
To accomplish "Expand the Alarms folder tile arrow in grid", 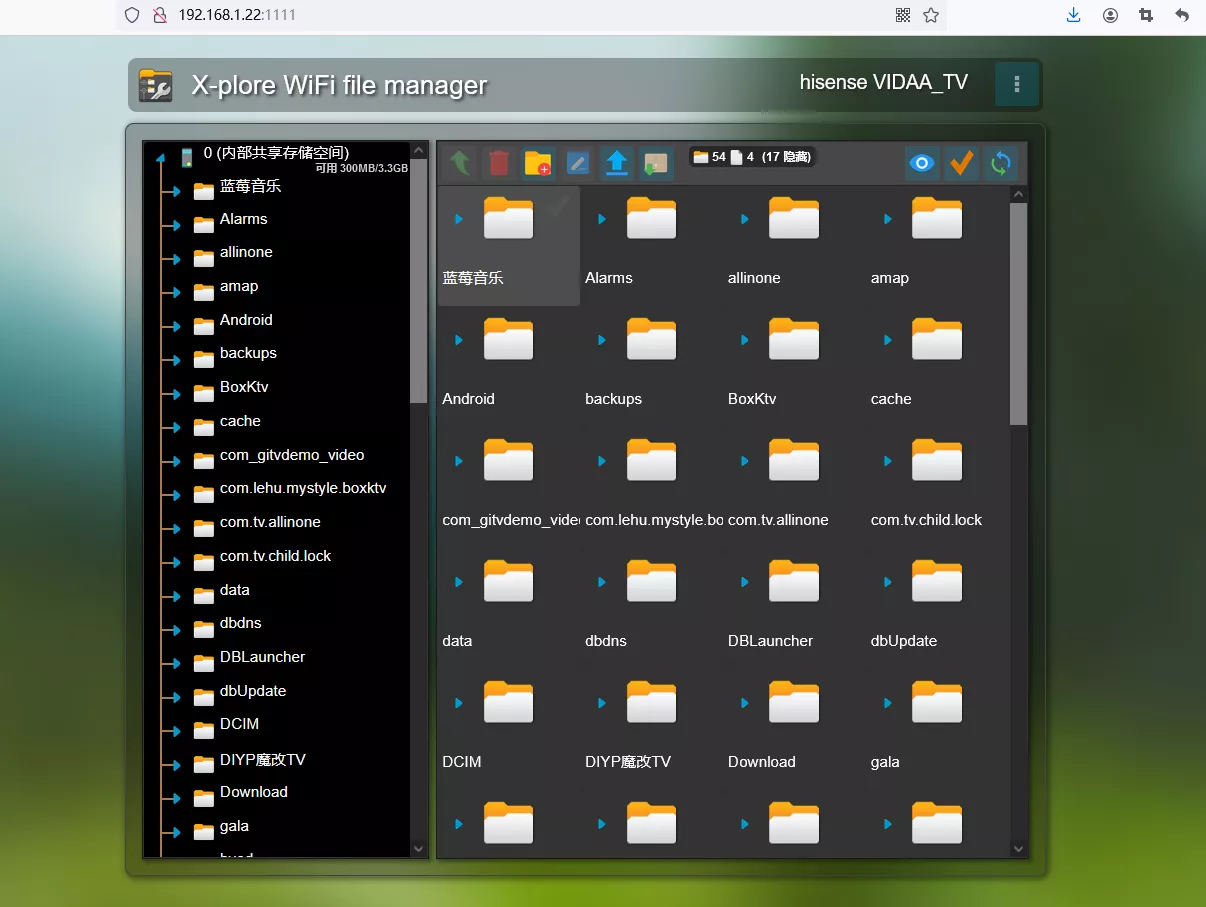I will pos(602,219).
